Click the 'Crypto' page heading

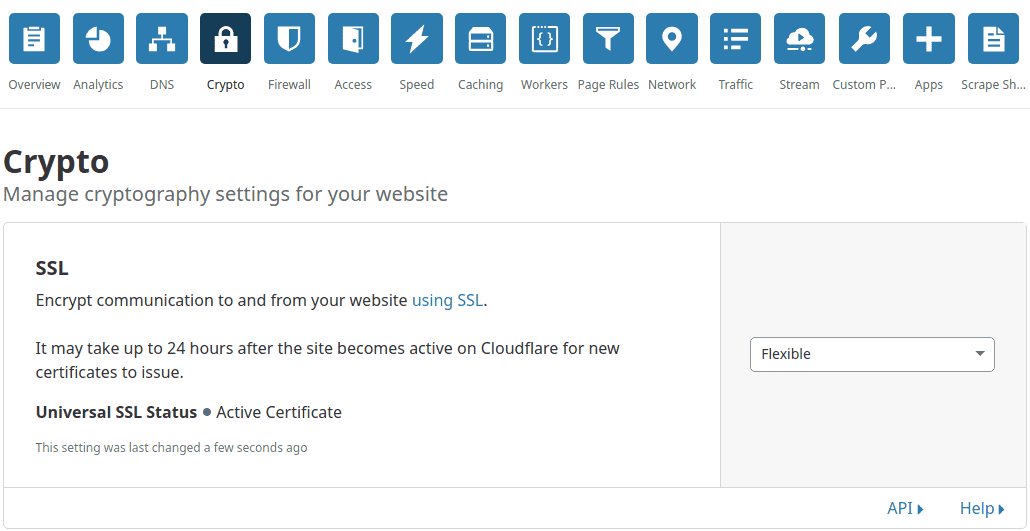[x=56, y=162]
